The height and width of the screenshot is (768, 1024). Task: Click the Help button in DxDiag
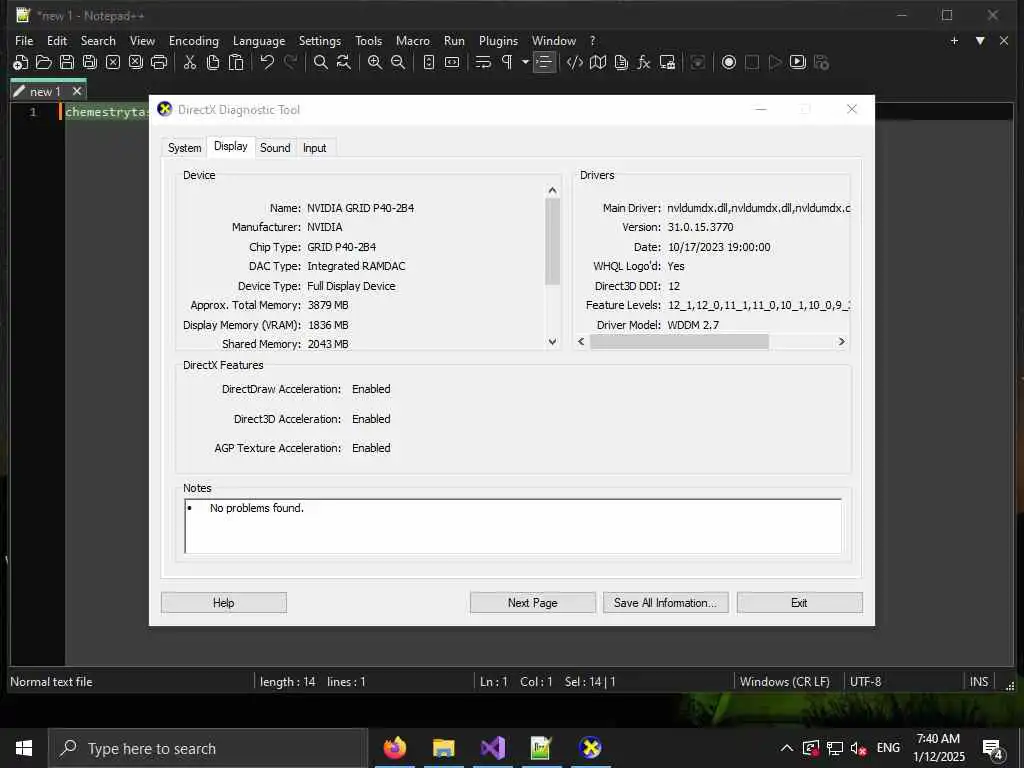(223, 603)
